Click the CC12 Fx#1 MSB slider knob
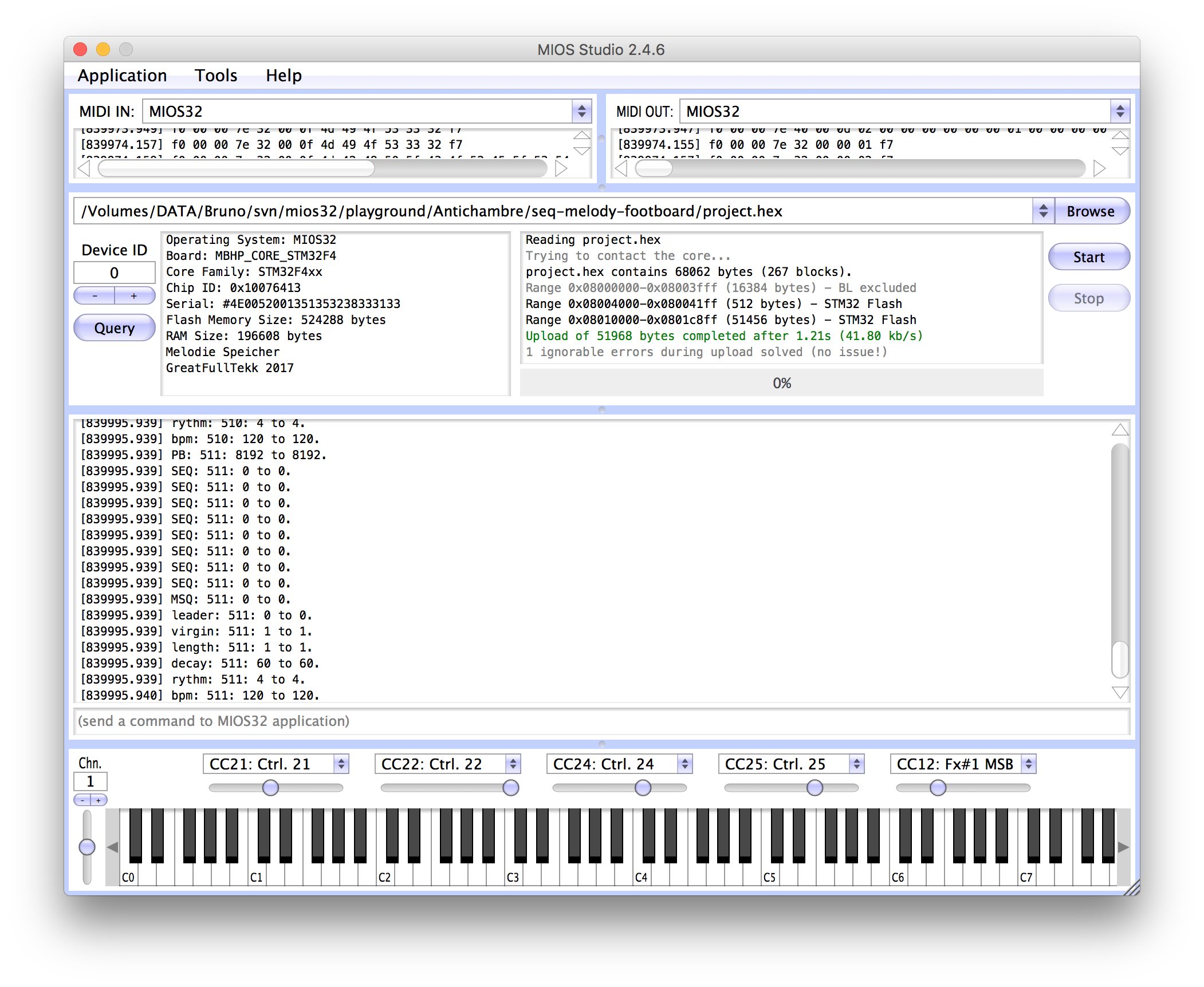 coord(938,788)
